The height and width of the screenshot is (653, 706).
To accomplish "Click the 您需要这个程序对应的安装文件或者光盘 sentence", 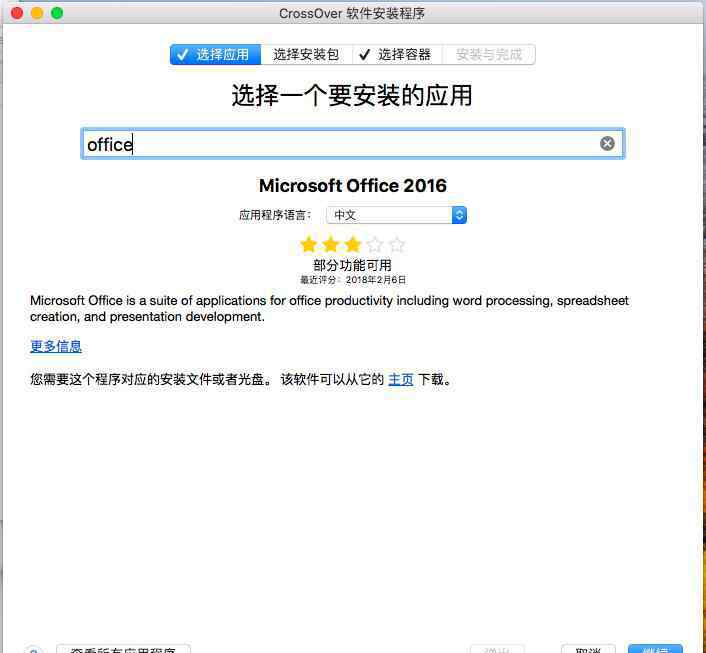I will pos(150,379).
